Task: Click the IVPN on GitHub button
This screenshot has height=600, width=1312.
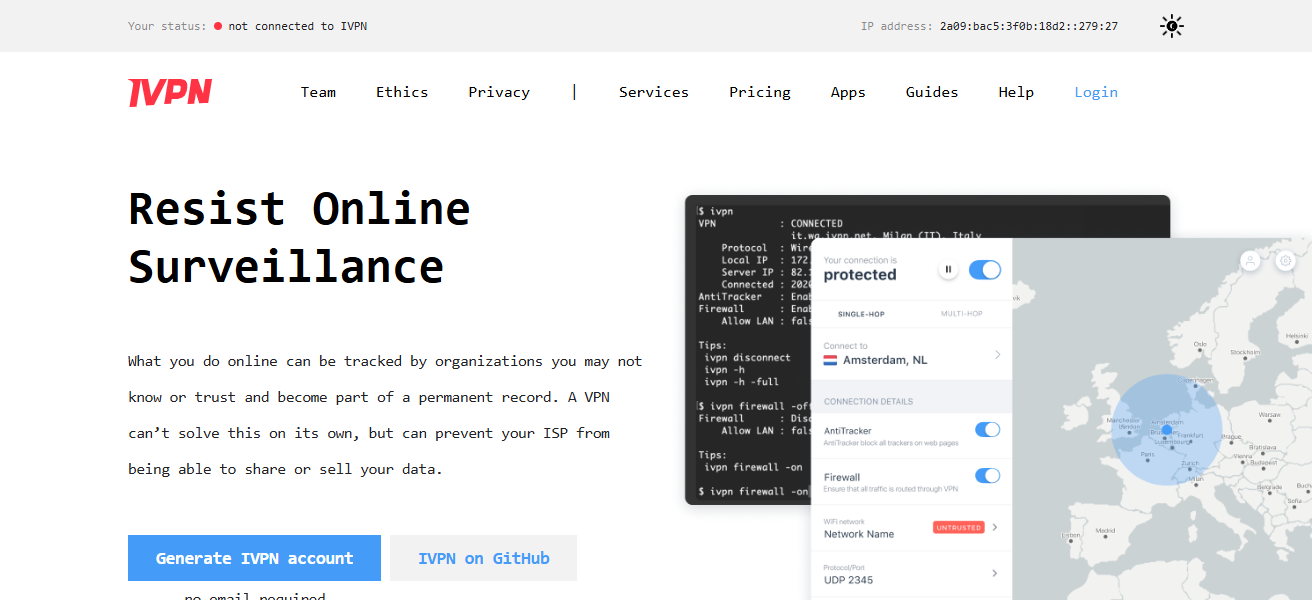Action: pos(484,558)
